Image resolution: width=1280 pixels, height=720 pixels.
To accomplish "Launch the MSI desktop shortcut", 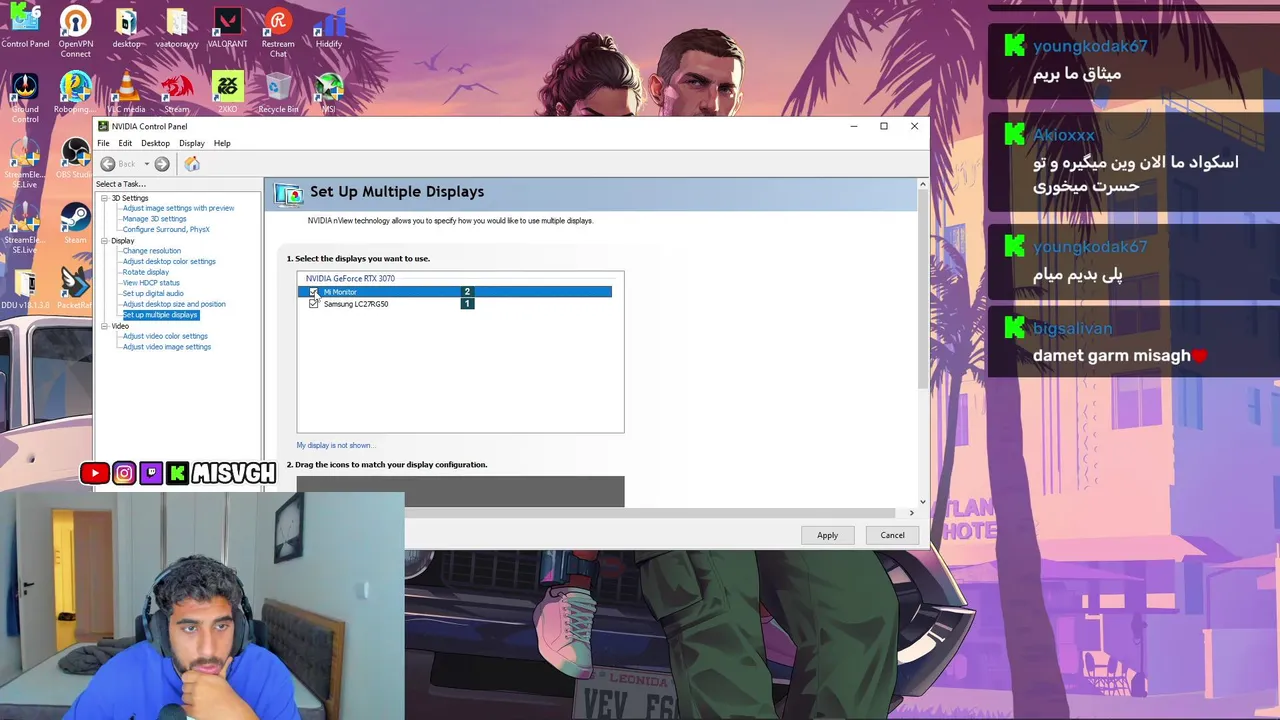I will click(328, 91).
